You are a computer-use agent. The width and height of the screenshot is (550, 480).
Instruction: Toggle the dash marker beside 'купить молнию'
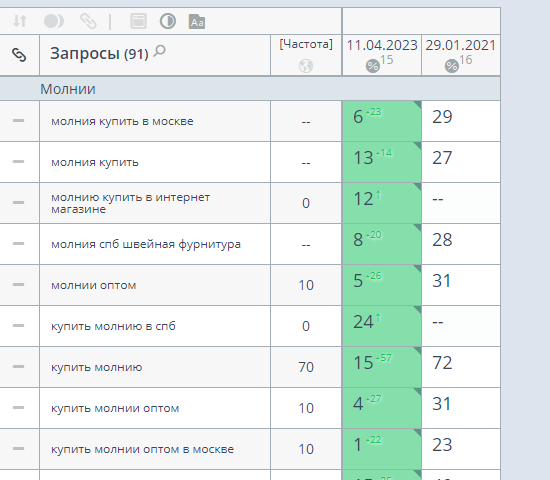click(18, 367)
